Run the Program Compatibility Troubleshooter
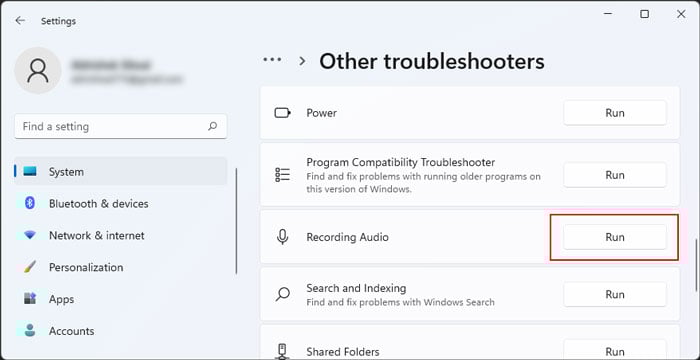Screen dimensions: 700x360 pyautogui.click(x=615, y=175)
